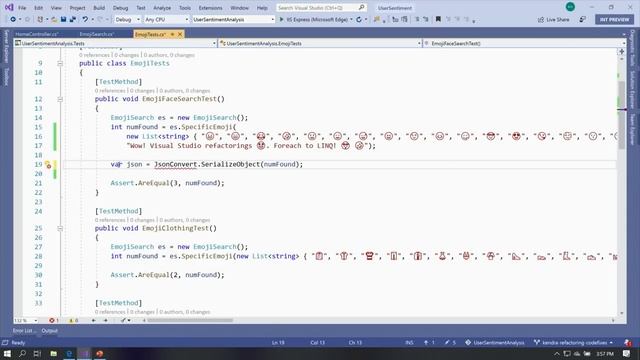This screenshot has height=360, width=640.
Task: Click the New Project toolbar icon
Action: 40,19
